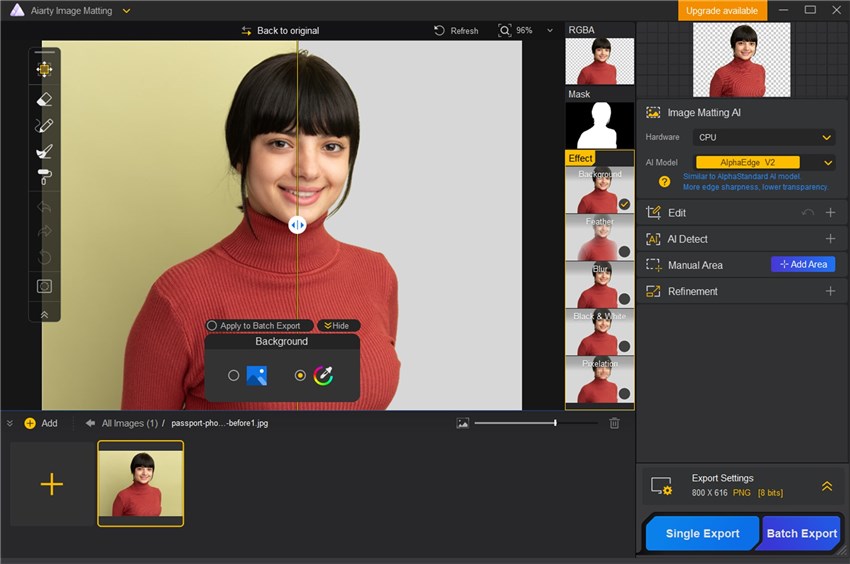Open the Effect tab
This screenshot has height=564, width=850.
coord(580,158)
